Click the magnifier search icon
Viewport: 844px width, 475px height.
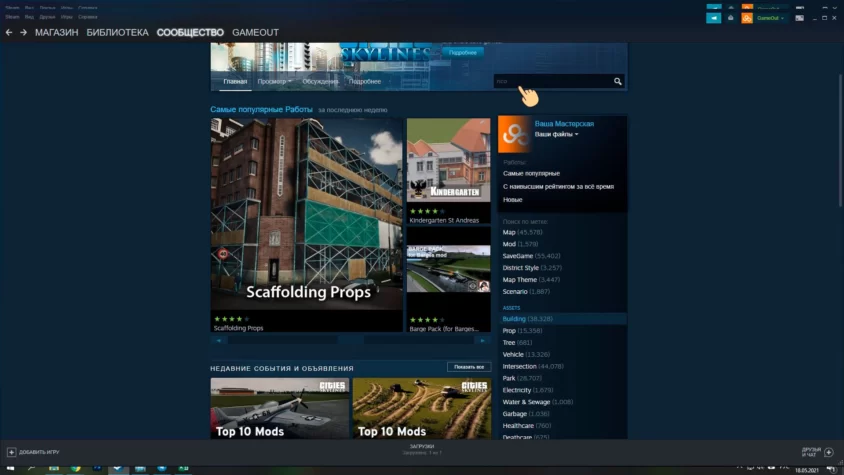point(617,81)
